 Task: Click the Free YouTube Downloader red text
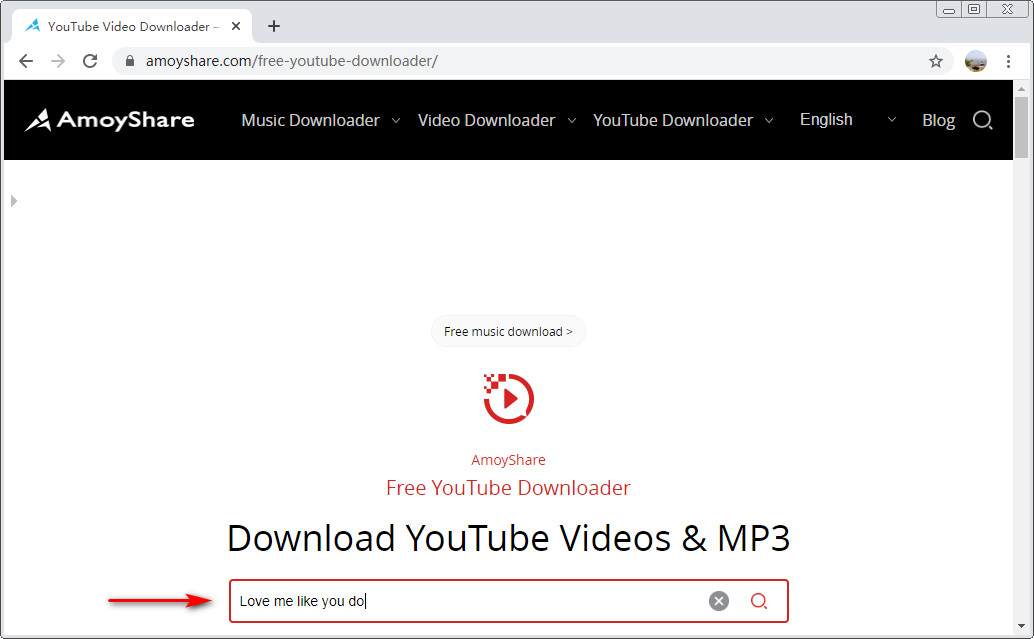[508, 488]
